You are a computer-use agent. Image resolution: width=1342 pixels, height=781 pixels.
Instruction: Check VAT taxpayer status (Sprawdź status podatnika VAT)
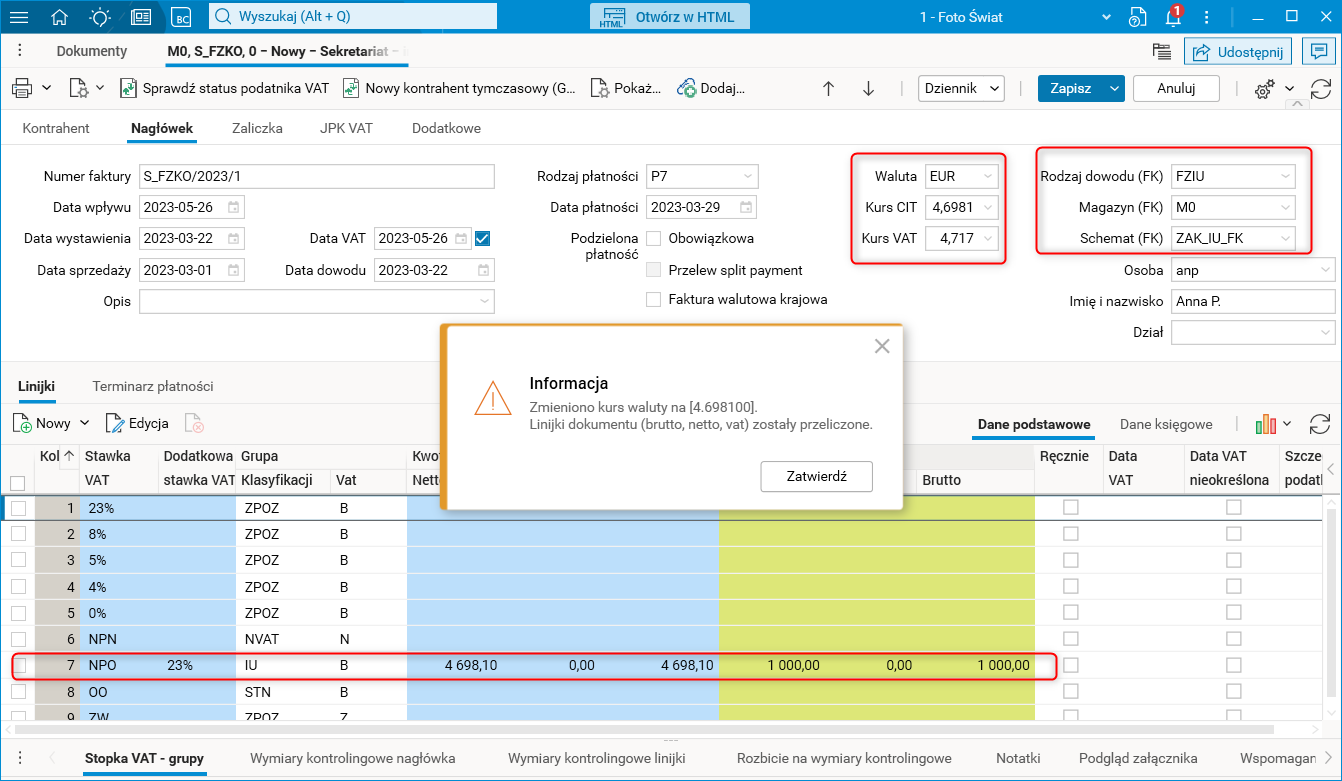pos(224,88)
